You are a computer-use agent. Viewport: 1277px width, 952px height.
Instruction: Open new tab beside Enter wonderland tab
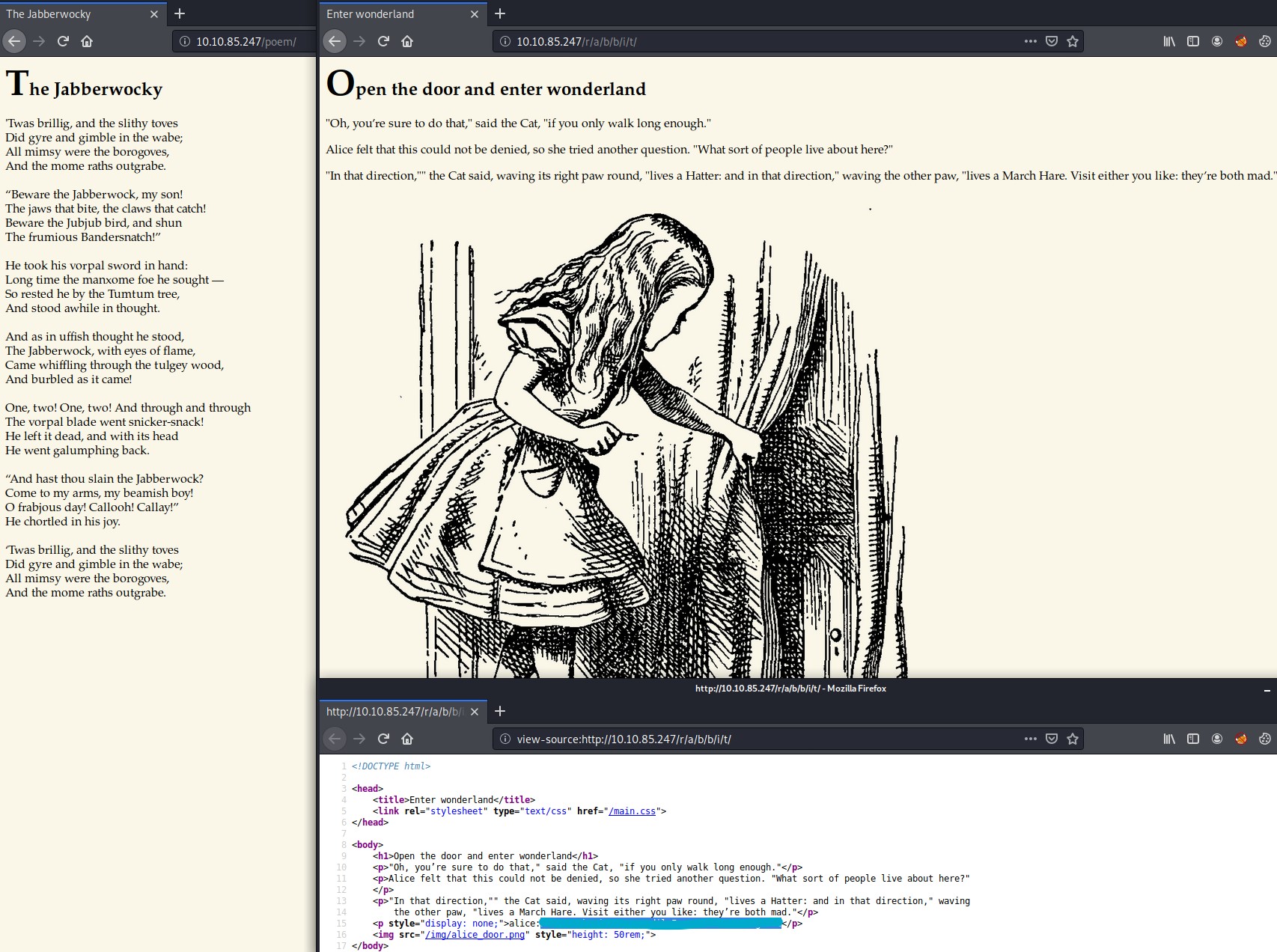(500, 13)
